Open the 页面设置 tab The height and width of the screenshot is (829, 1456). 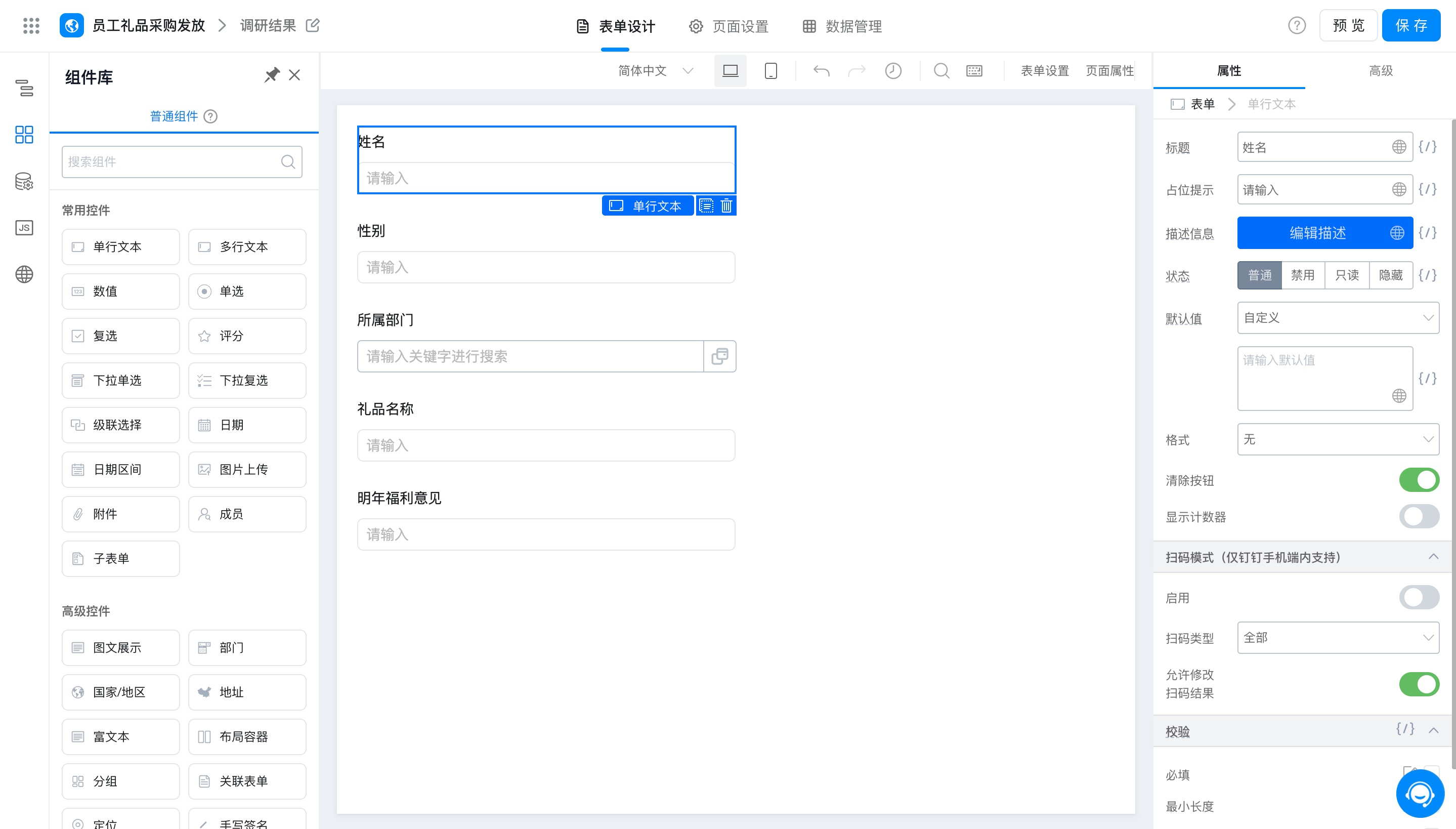(x=729, y=26)
